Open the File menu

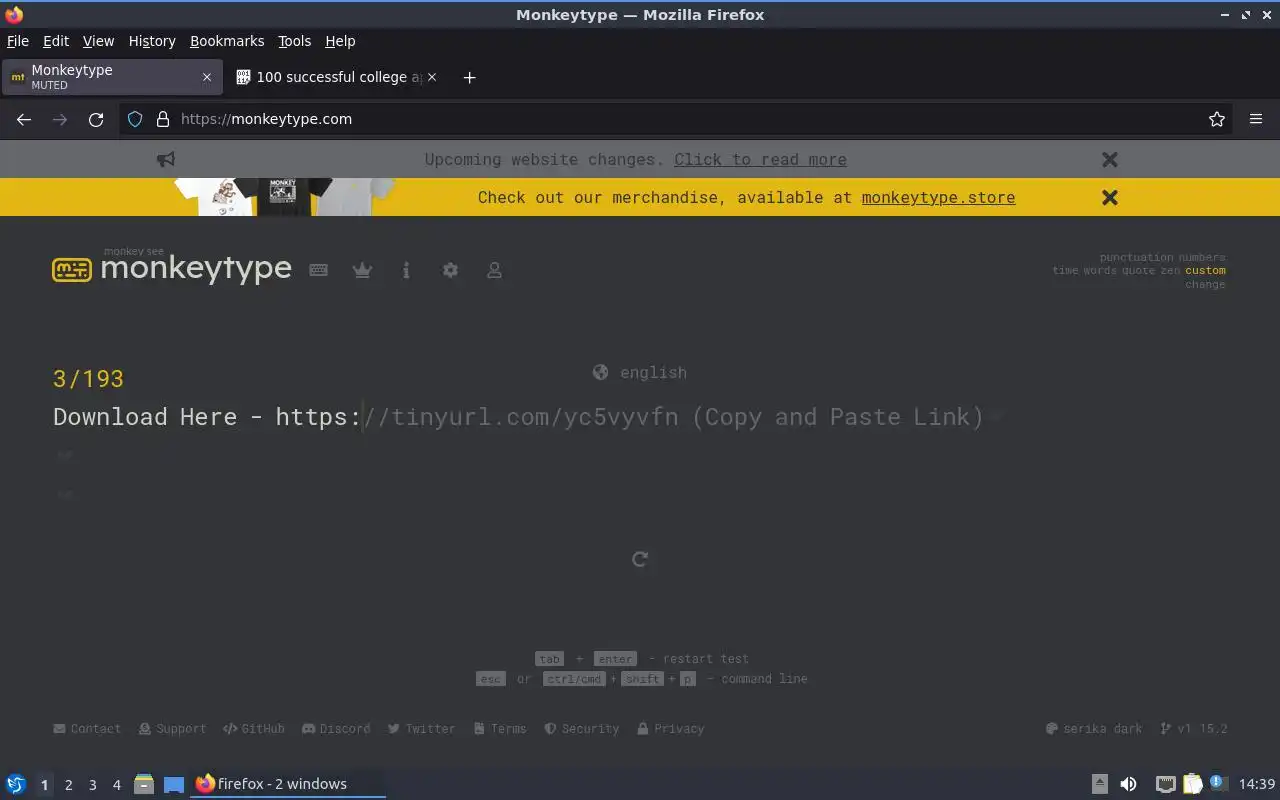click(x=18, y=41)
